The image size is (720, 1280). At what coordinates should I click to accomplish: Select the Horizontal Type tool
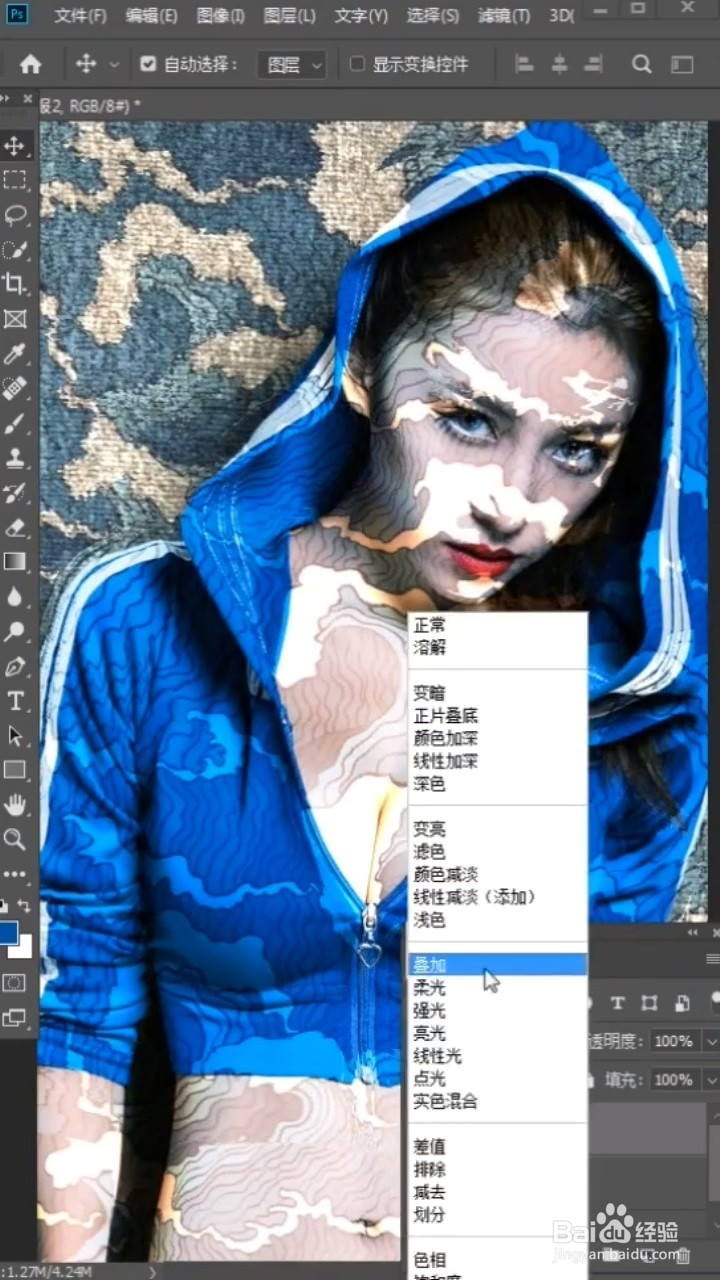tap(14, 700)
